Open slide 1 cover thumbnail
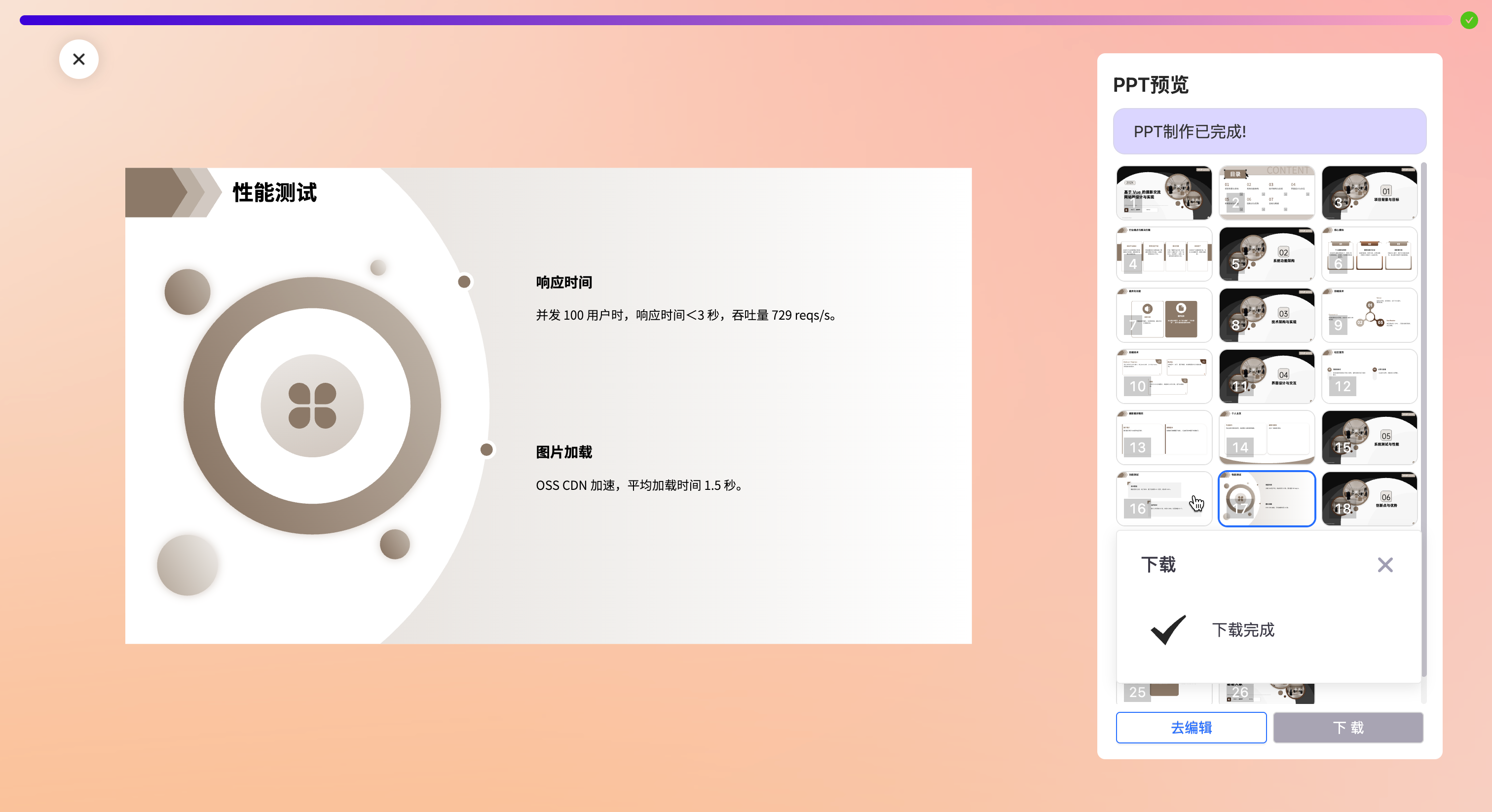 1163,193
